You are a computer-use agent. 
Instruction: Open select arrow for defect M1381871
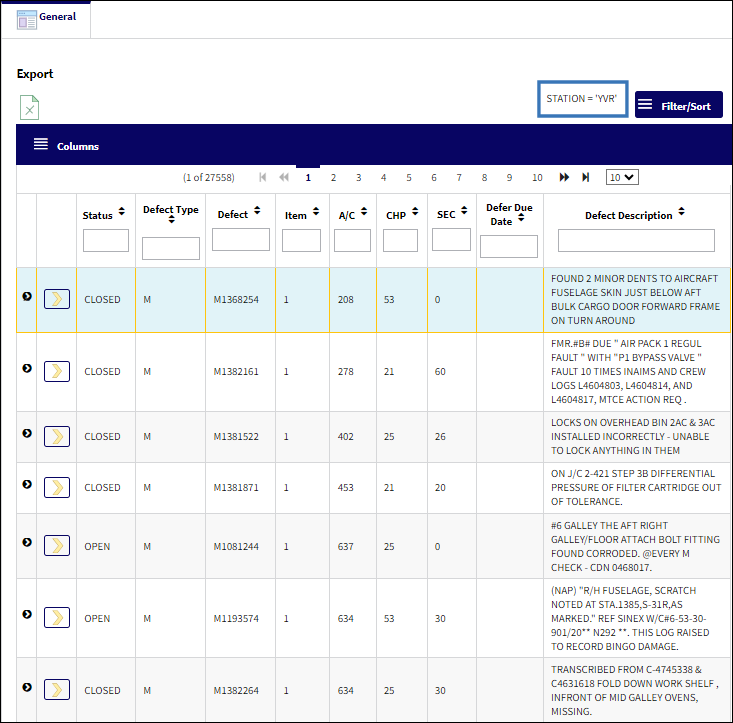(x=57, y=487)
